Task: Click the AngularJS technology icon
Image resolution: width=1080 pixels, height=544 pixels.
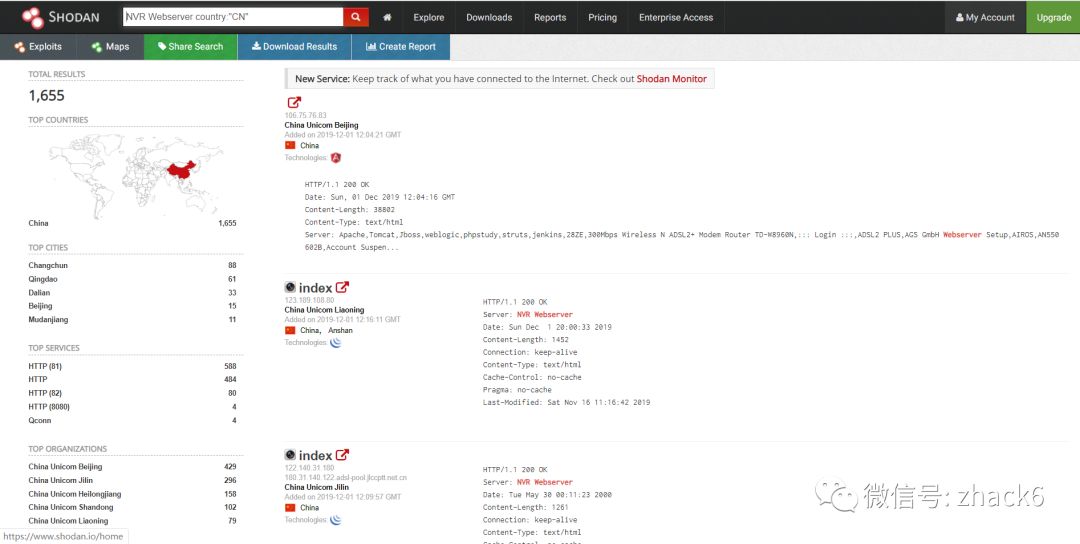Action: (336, 158)
